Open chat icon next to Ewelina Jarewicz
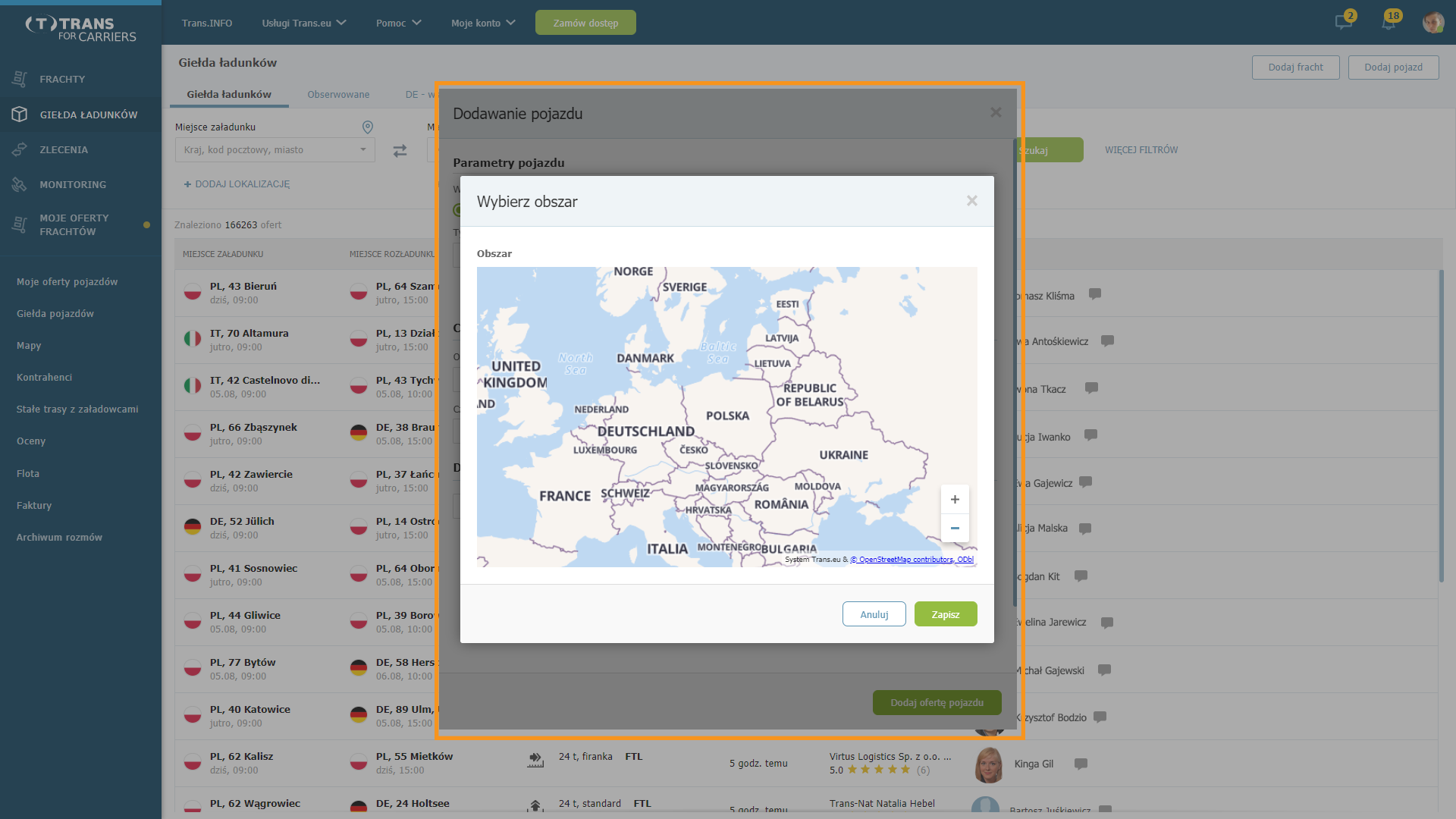1456x819 pixels. click(x=1106, y=623)
